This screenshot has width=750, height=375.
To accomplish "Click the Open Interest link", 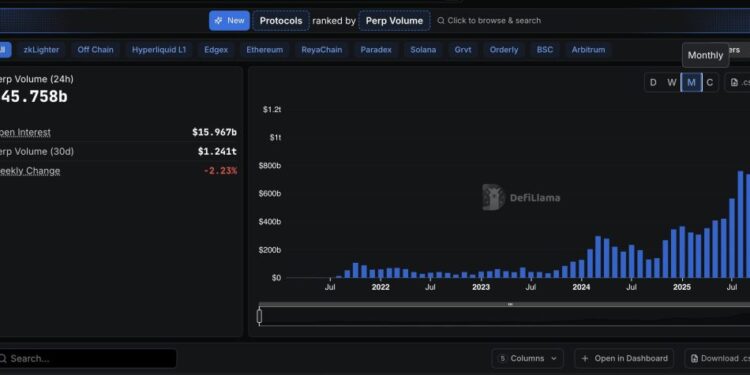I will pyautogui.click(x=25, y=132).
